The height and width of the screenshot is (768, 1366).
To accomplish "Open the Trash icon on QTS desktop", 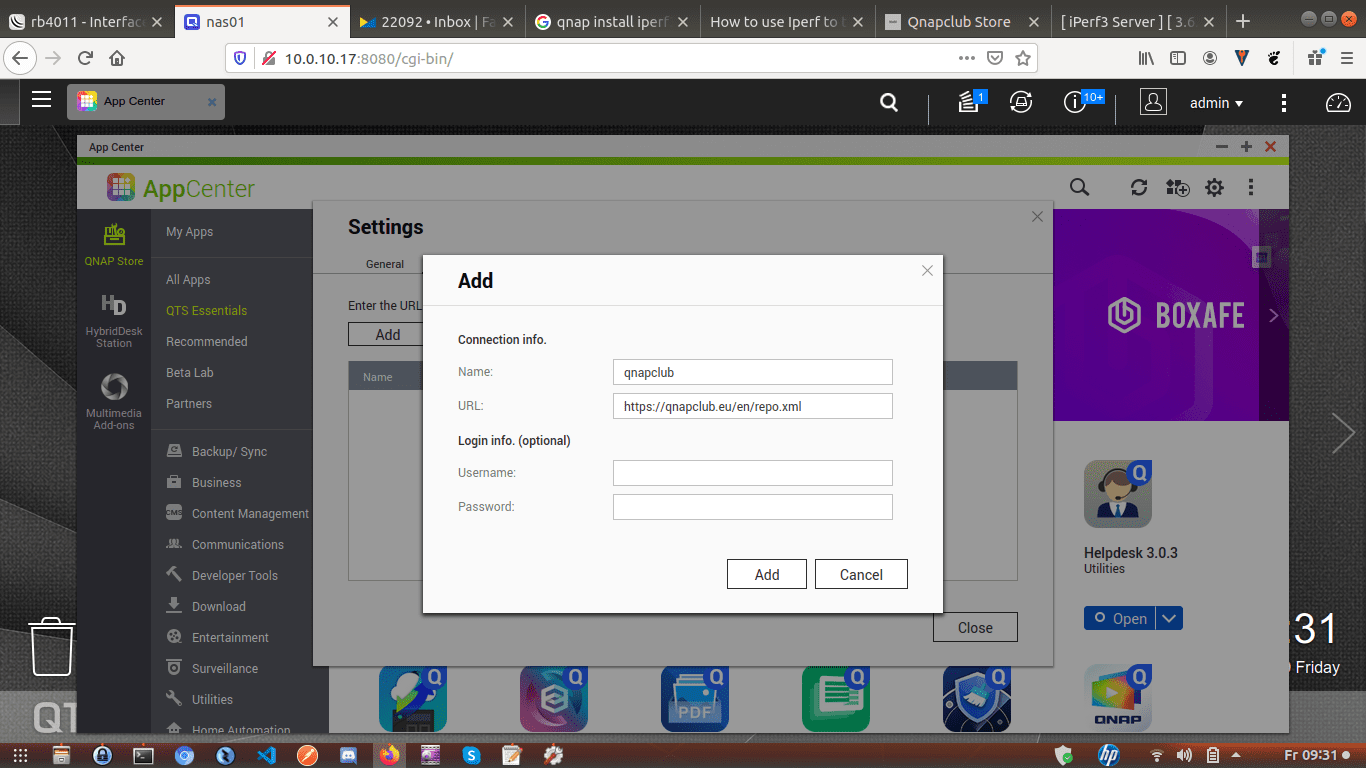I will [51, 646].
